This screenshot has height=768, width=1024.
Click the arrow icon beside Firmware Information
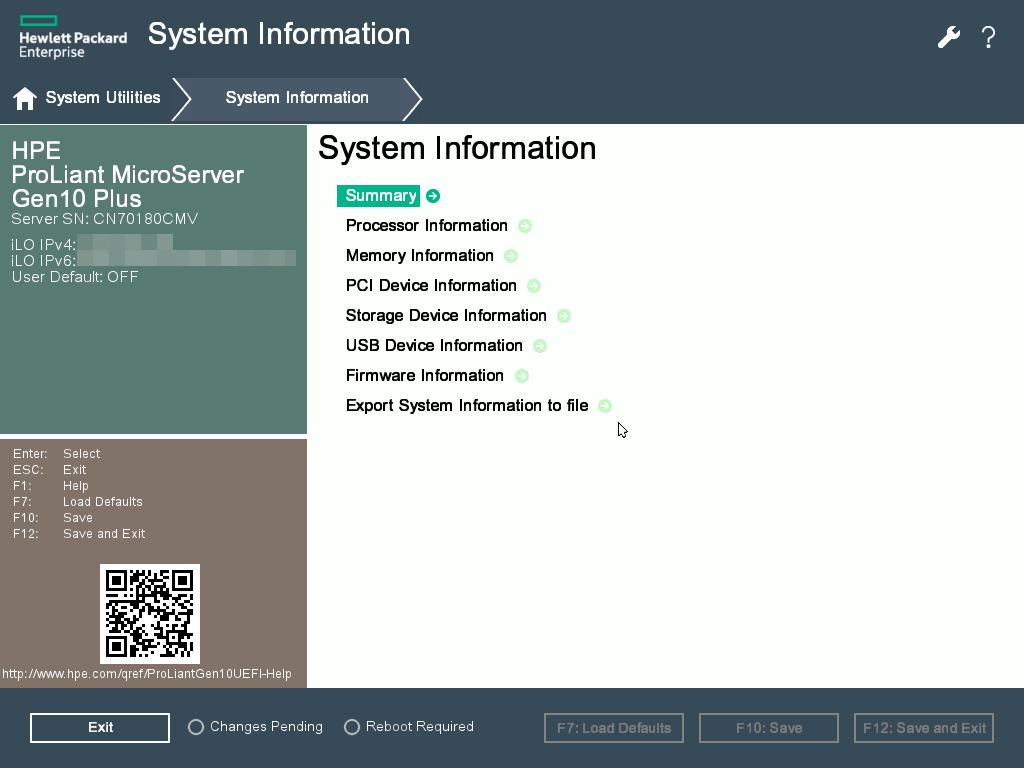click(x=521, y=376)
